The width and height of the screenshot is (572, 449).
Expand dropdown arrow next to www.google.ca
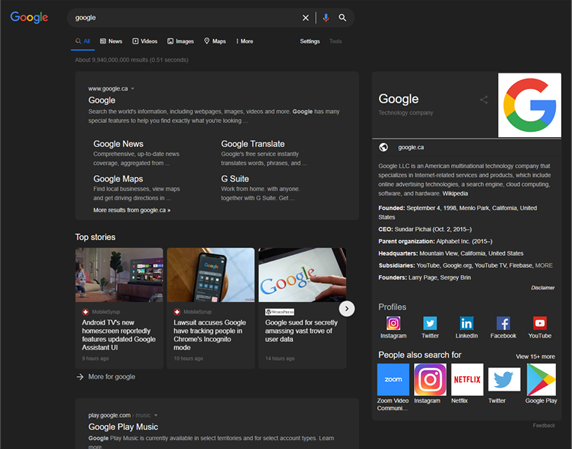click(132, 89)
